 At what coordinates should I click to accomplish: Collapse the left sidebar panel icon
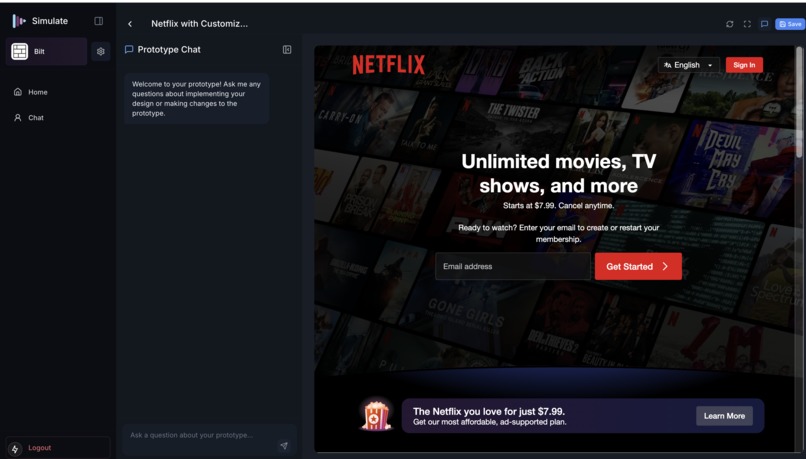pos(99,21)
